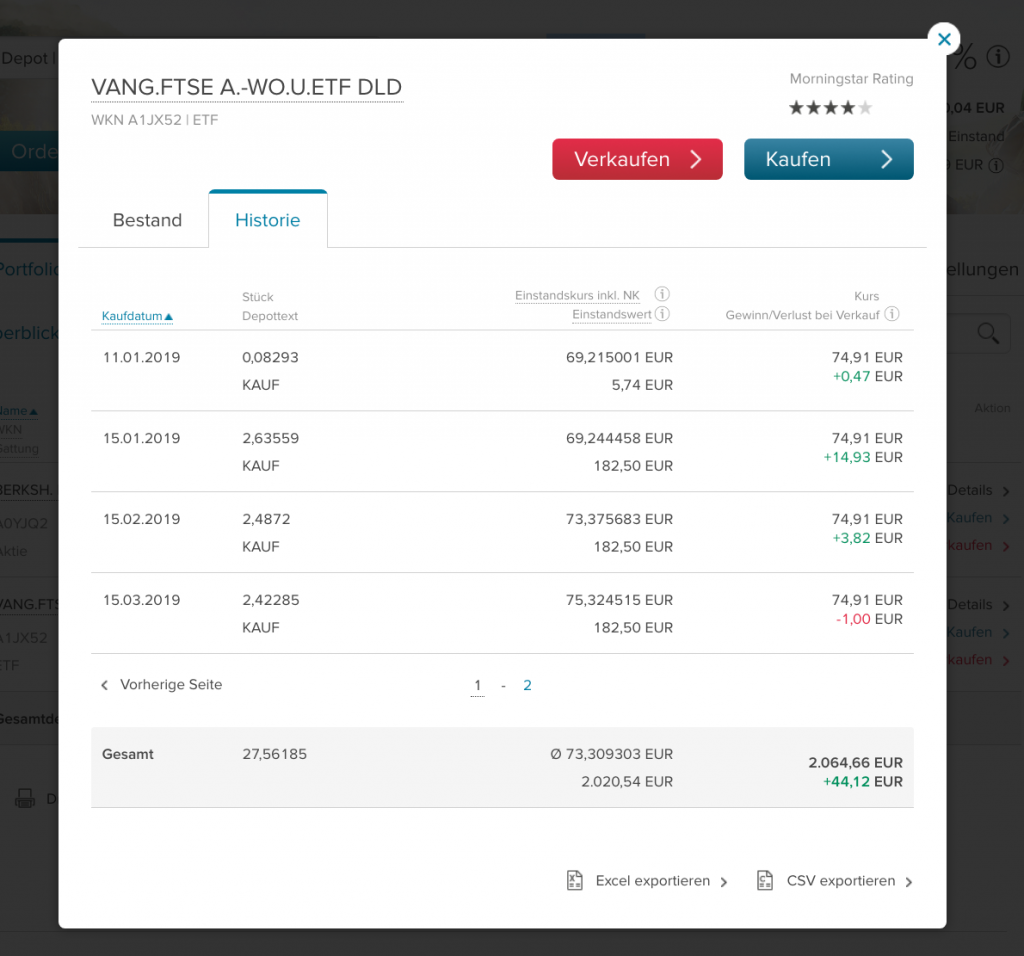Image resolution: width=1024 pixels, height=956 pixels.
Task: Select the gain value +14,93 EUR
Action: click(863, 458)
